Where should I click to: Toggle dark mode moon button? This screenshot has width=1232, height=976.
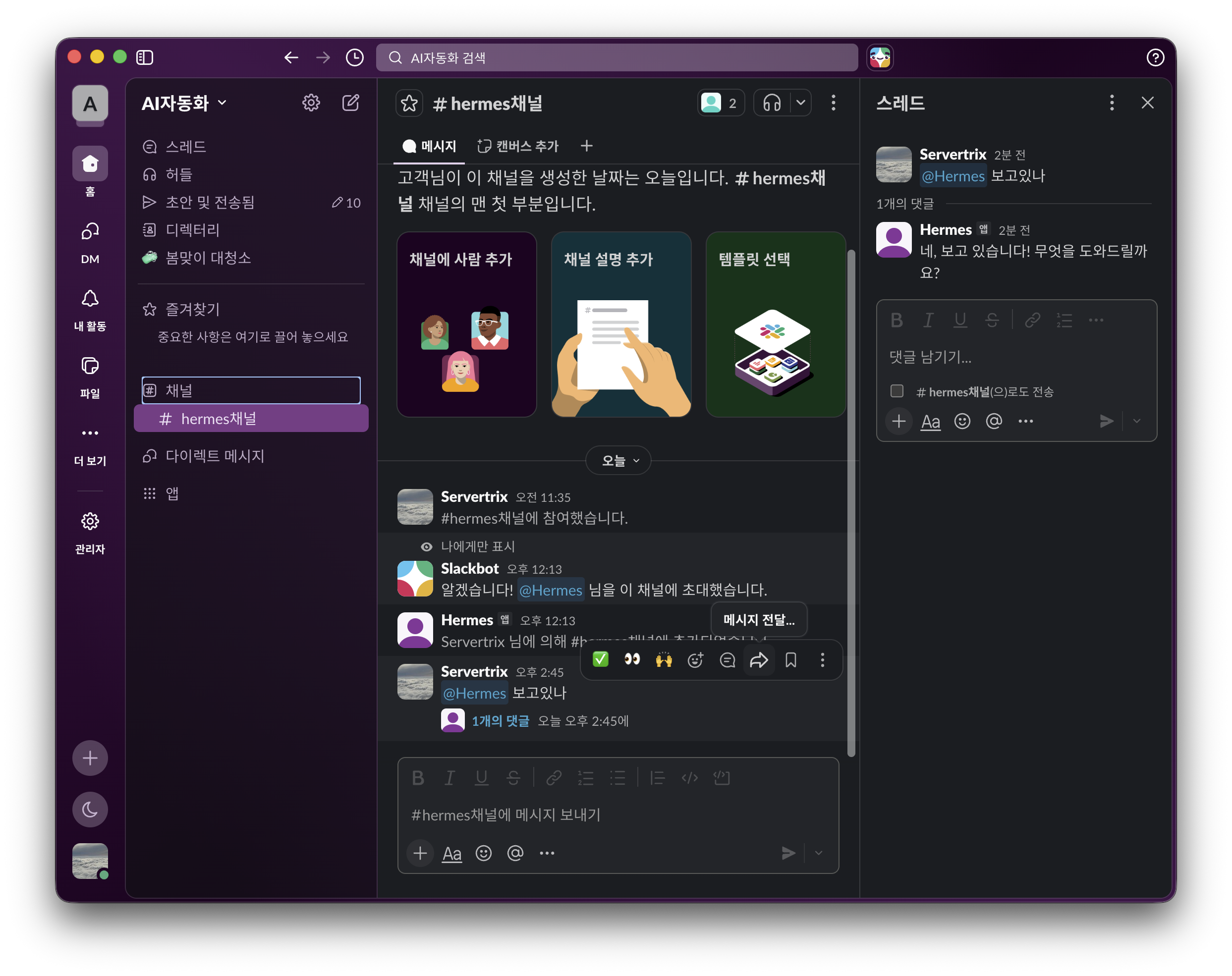tap(90, 809)
